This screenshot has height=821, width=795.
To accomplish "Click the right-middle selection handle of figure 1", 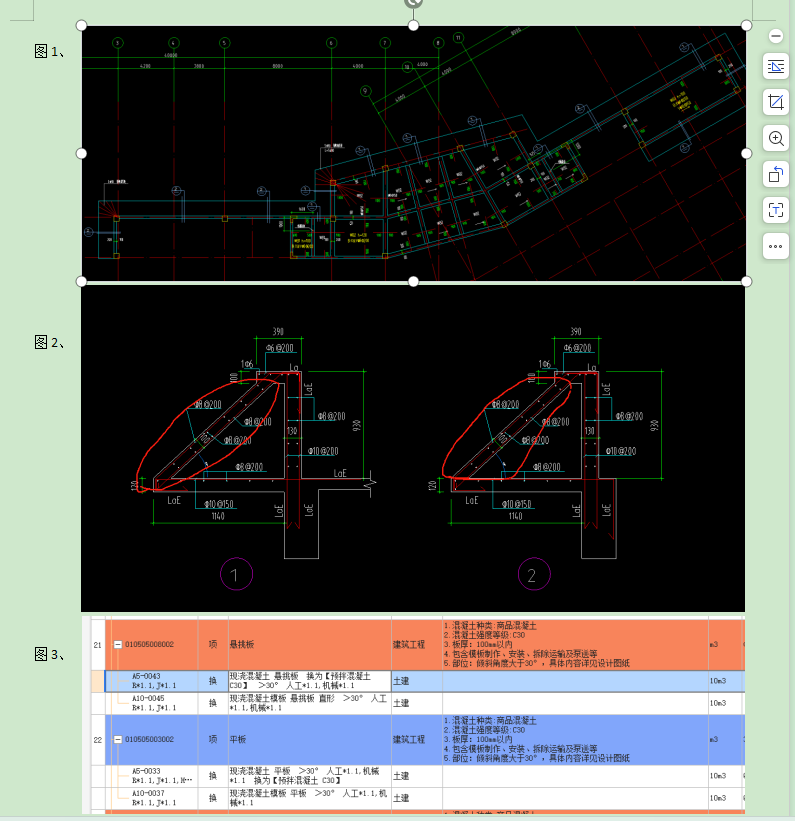I will tap(746, 153).
